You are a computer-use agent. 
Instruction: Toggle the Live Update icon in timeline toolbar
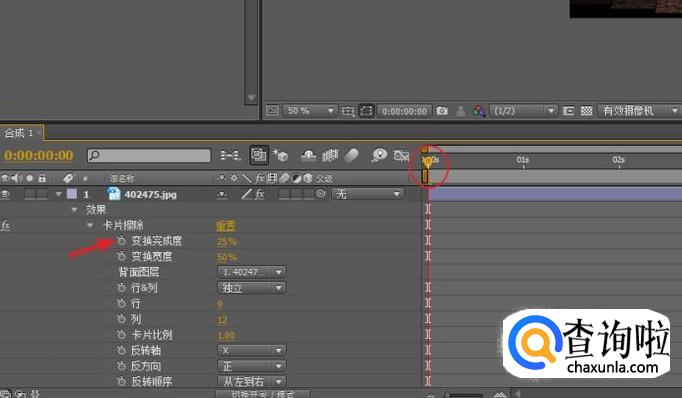[259, 155]
